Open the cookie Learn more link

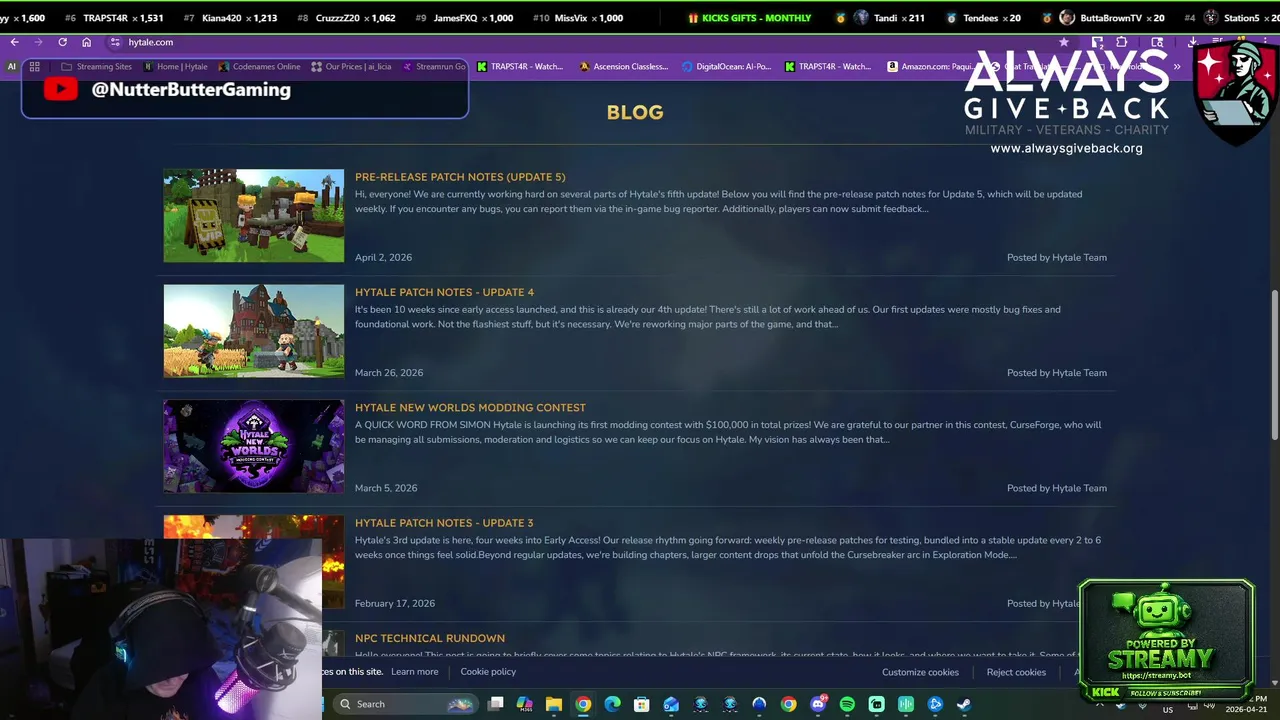[x=414, y=672]
